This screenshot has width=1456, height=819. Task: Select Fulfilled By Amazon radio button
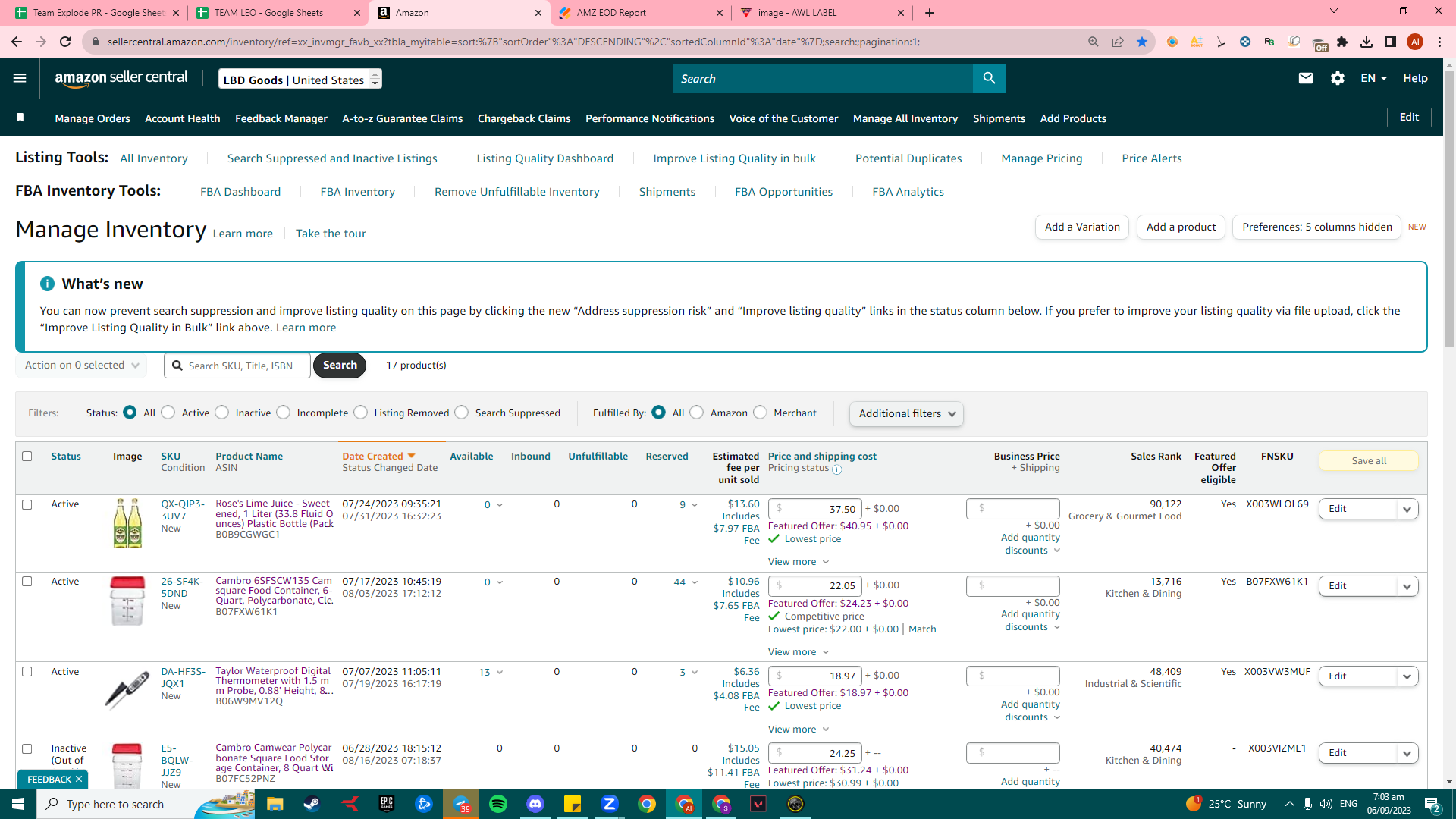pyautogui.click(x=697, y=413)
